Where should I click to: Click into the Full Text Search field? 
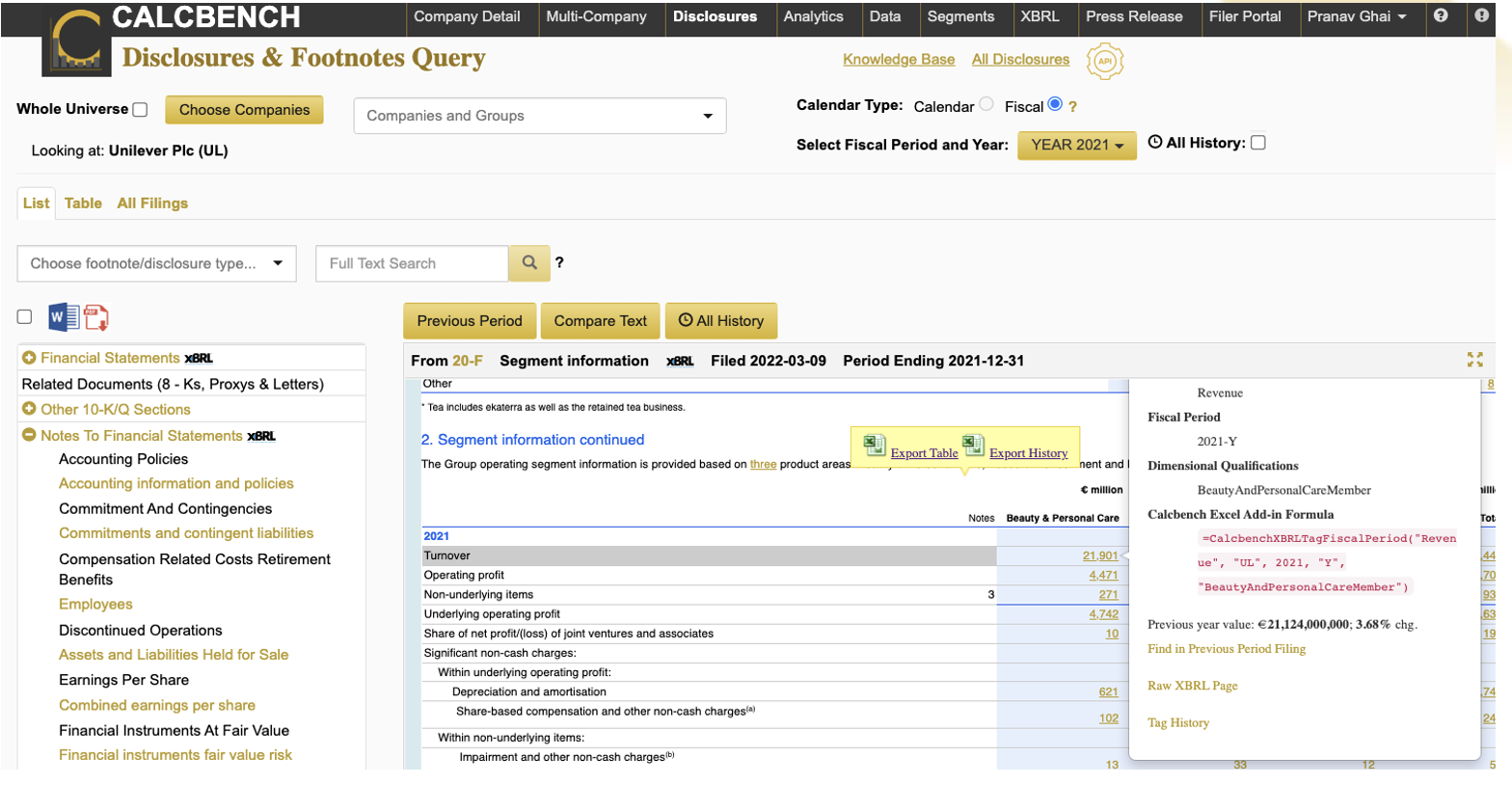[412, 263]
